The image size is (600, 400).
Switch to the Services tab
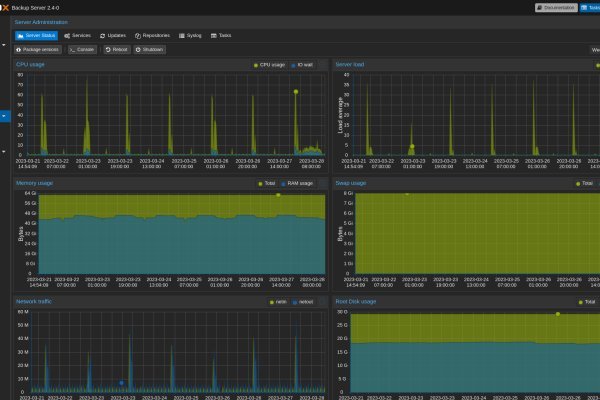(x=77, y=36)
